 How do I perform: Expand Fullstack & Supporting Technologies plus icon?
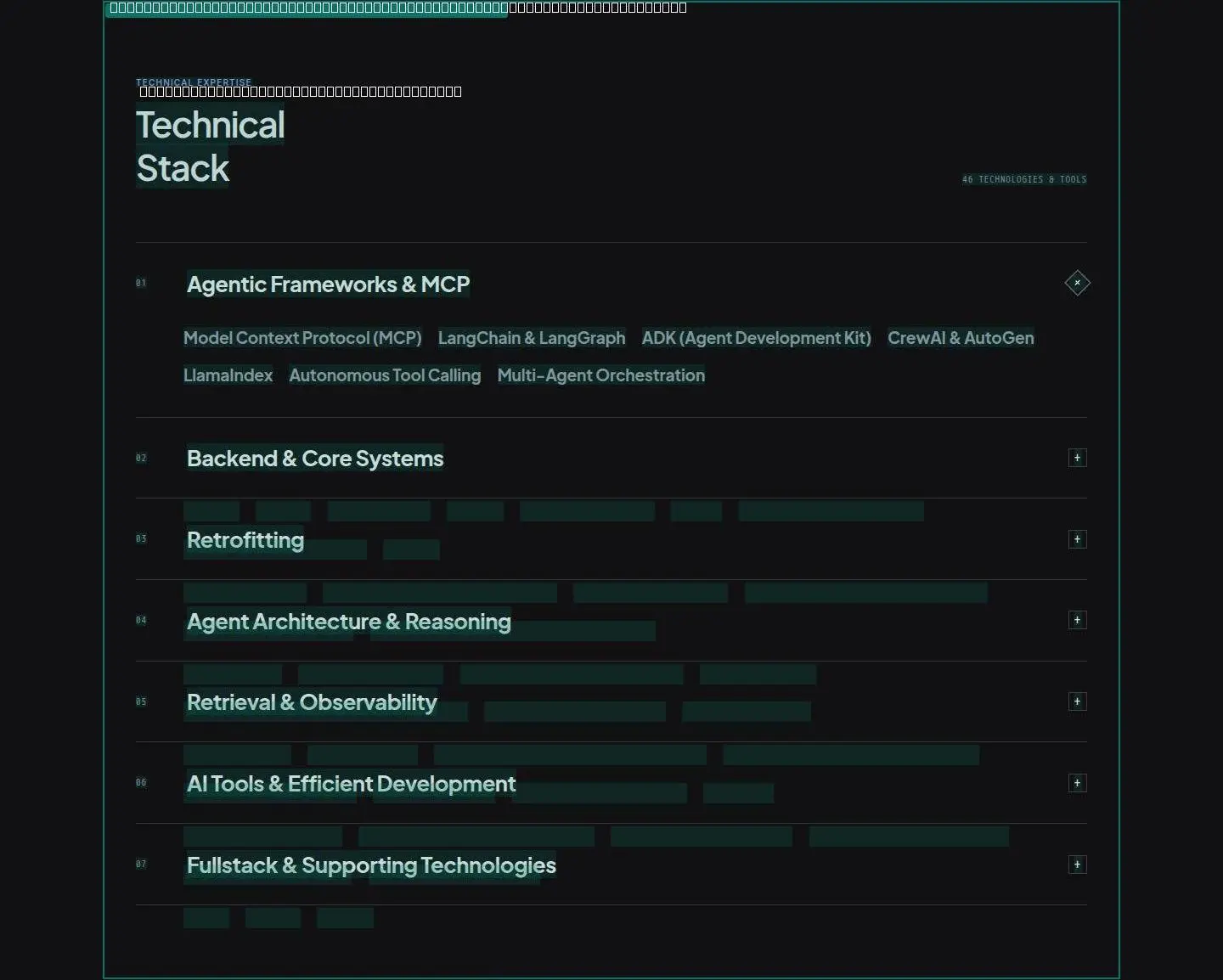point(1077,865)
